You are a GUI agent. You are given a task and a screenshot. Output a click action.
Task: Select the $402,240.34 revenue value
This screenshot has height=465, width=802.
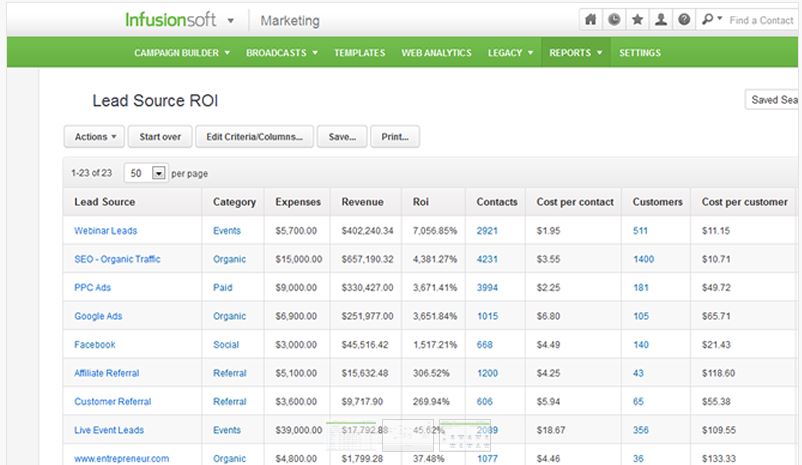click(x=367, y=231)
